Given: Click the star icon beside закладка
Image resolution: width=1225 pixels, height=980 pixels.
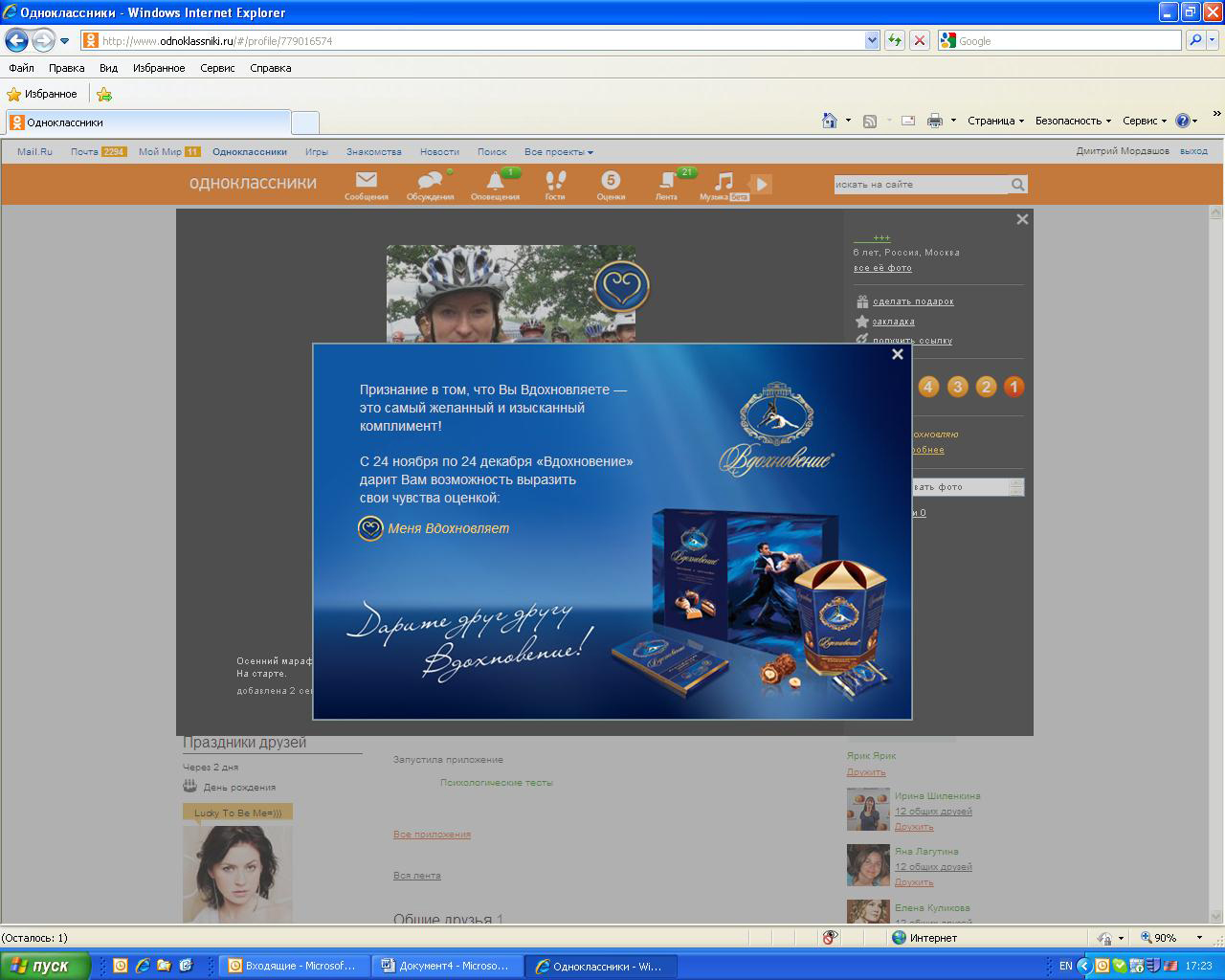Looking at the screenshot, I should [x=862, y=322].
